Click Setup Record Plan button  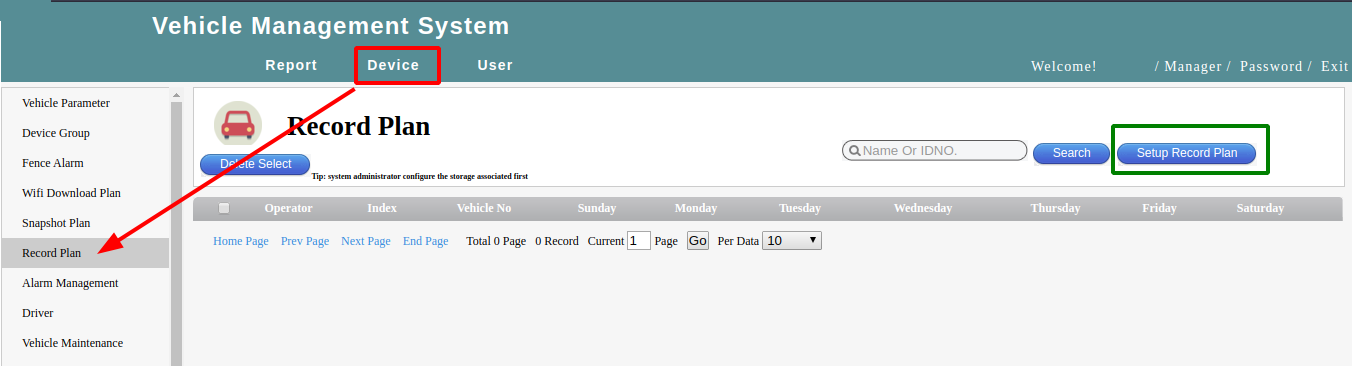point(1187,153)
